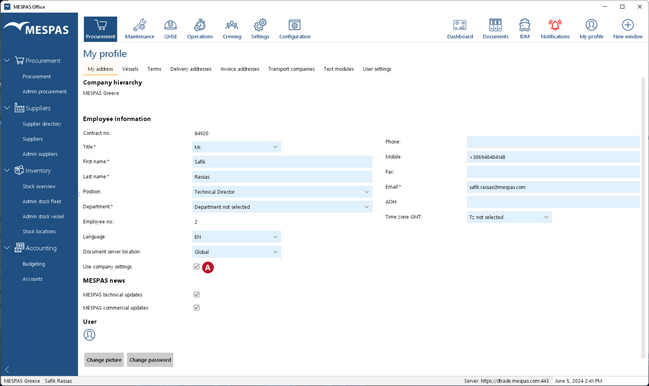Open the Time zone GMT dropdown
This screenshot has width=649, height=386.
[x=509, y=217]
